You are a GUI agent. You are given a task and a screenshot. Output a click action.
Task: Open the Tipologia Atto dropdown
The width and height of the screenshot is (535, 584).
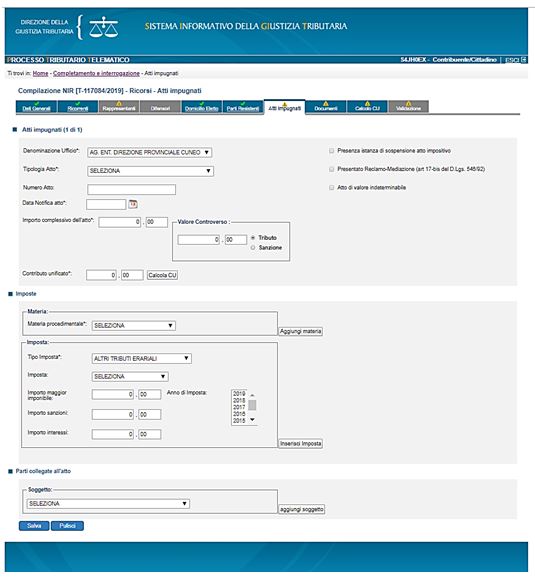[151, 171]
